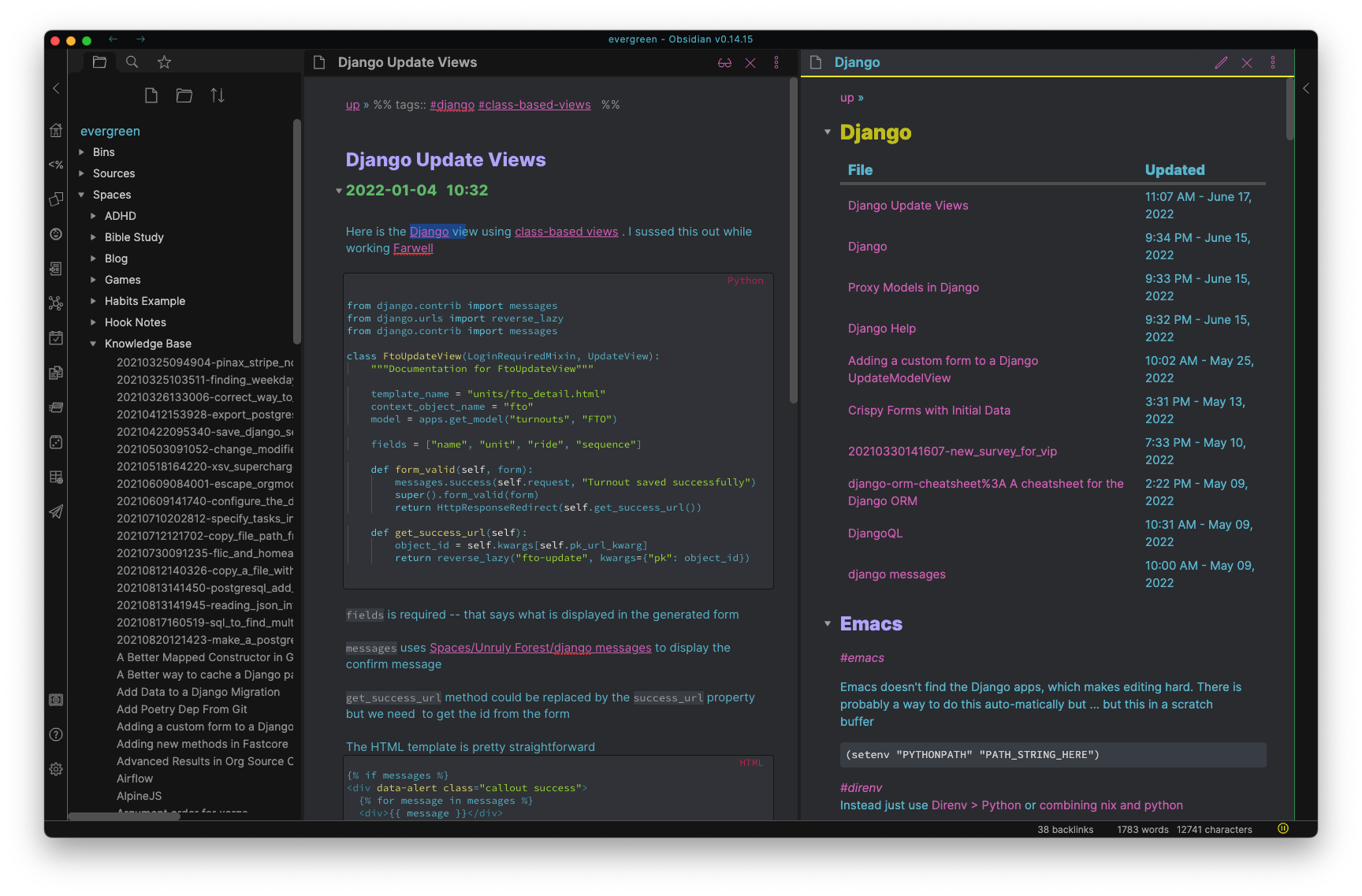Open the Farwell link
The height and width of the screenshot is (896, 1362).
(x=413, y=248)
